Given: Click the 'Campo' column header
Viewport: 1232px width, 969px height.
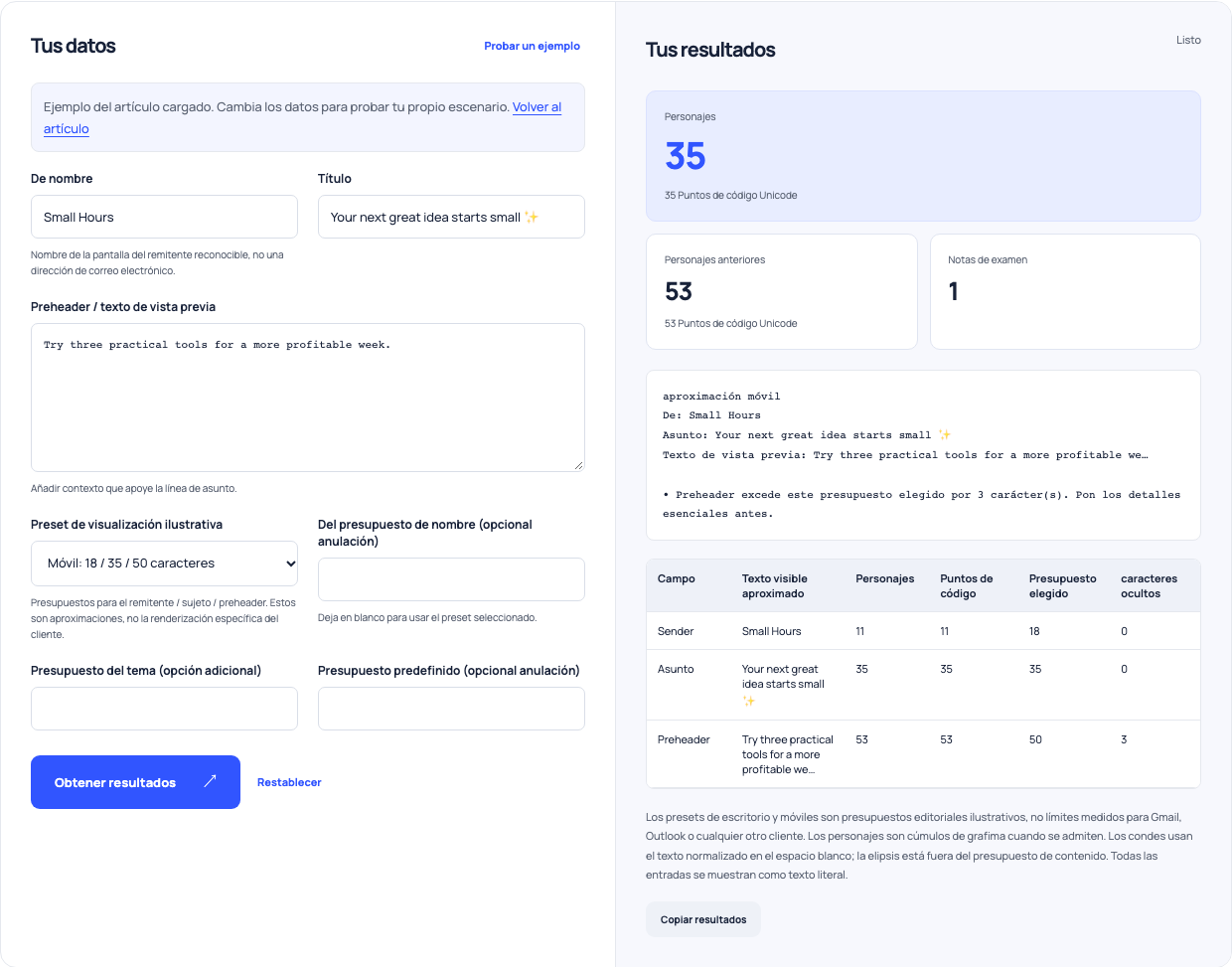Looking at the screenshot, I should click(677, 578).
